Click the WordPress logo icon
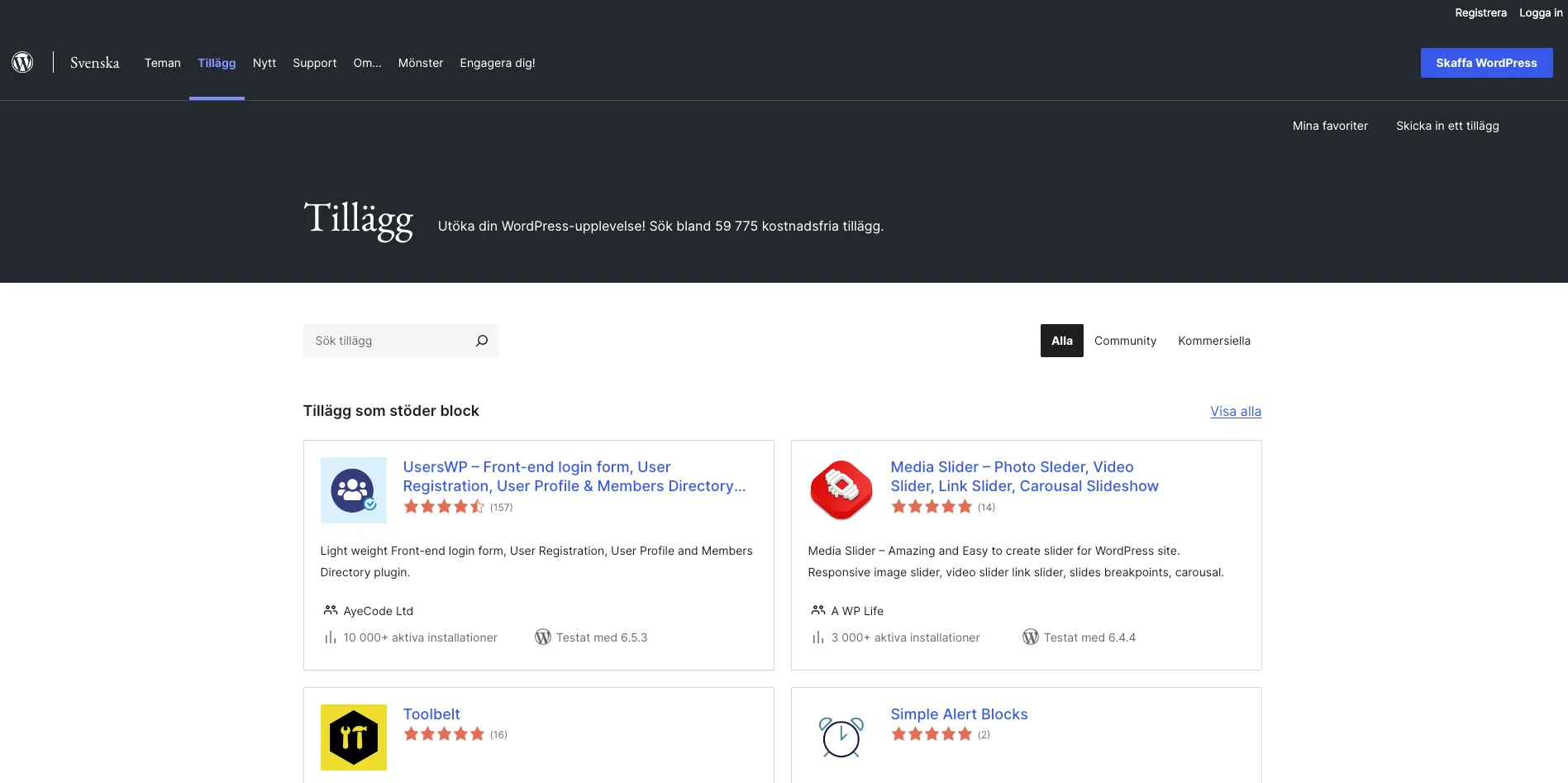The width and height of the screenshot is (1568, 783). click(x=22, y=62)
